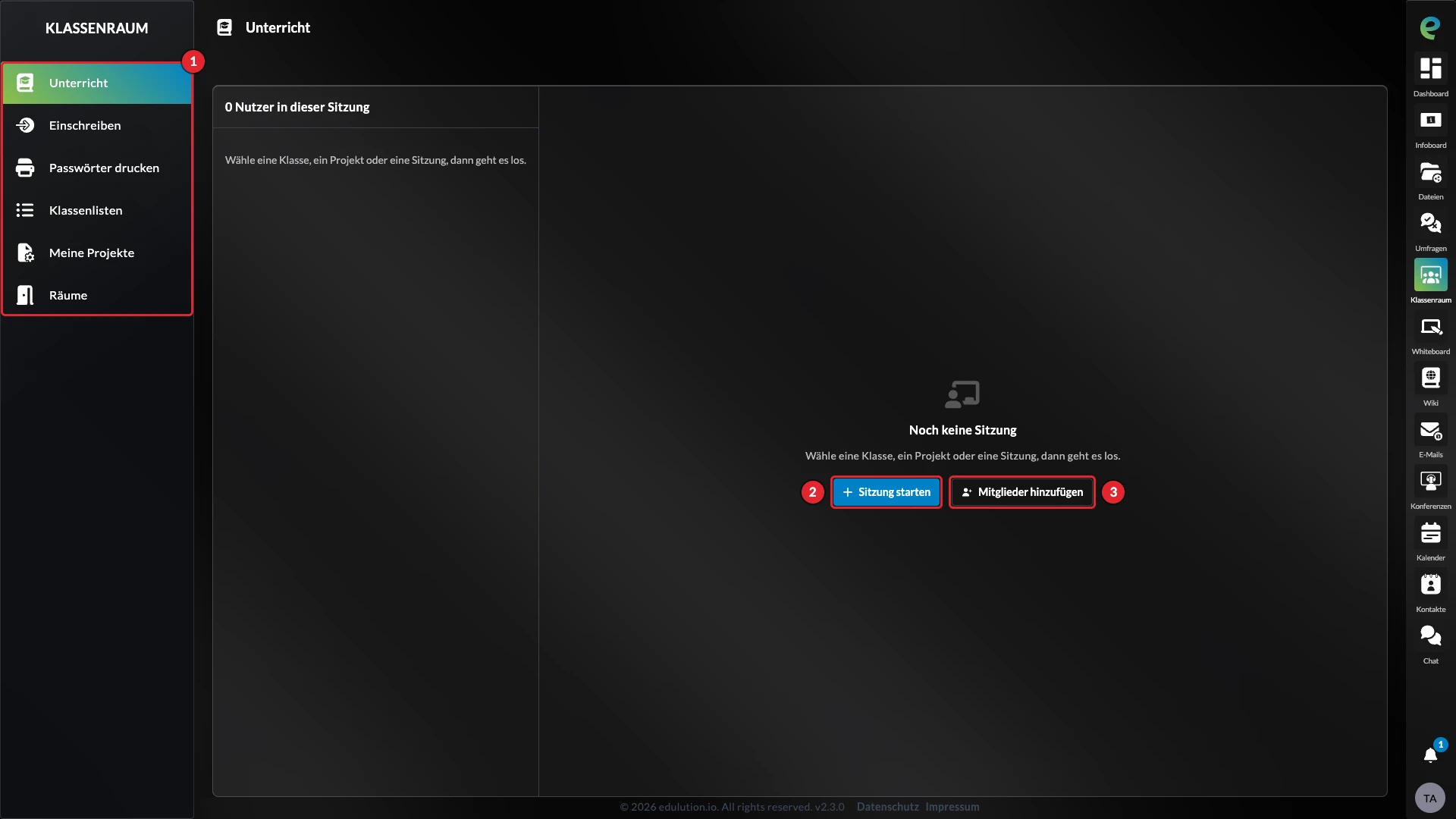The image size is (1456, 819).
Task: Open the Impressum footer link
Action: [x=952, y=807]
